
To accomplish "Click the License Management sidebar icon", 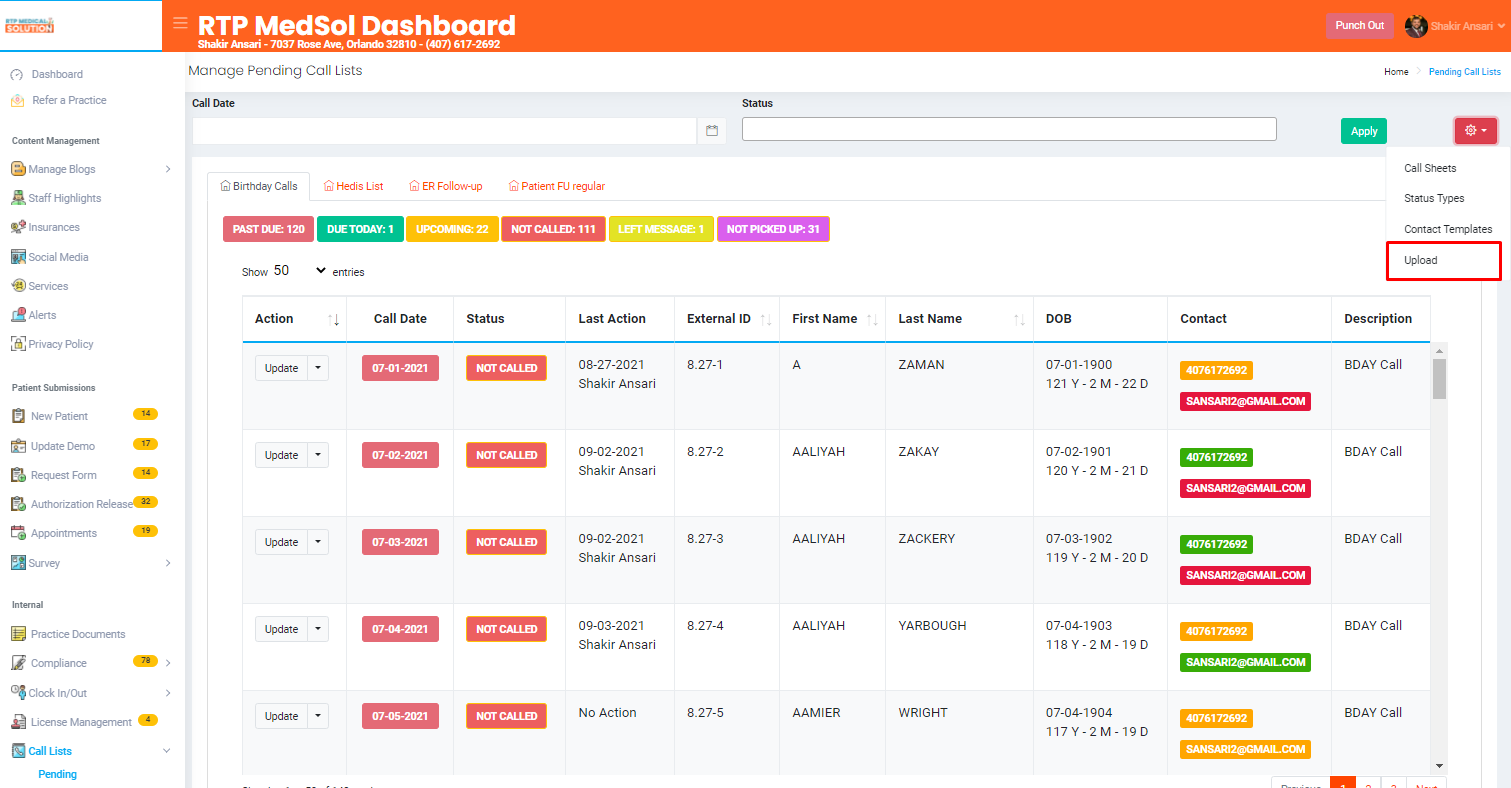I will pyautogui.click(x=18, y=722).
